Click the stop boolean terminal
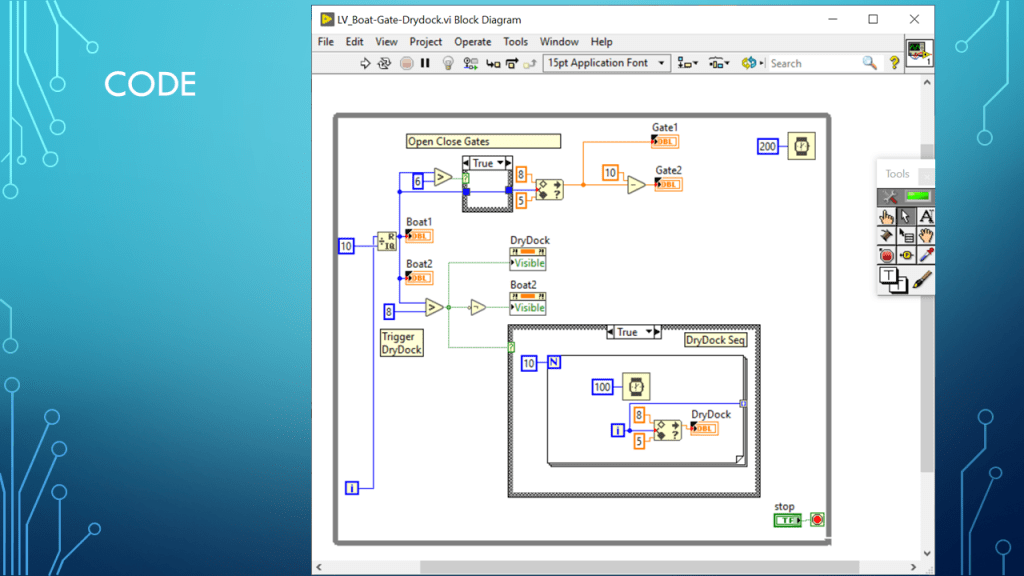Screen dimensions: 1024x576 point(788,520)
